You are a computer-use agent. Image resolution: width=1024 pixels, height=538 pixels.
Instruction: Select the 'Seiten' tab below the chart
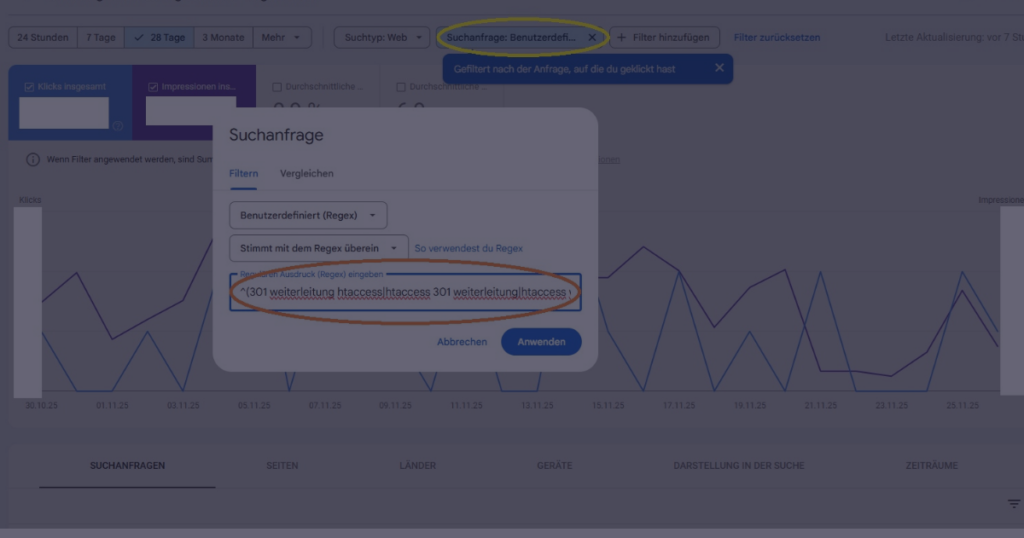click(x=282, y=466)
